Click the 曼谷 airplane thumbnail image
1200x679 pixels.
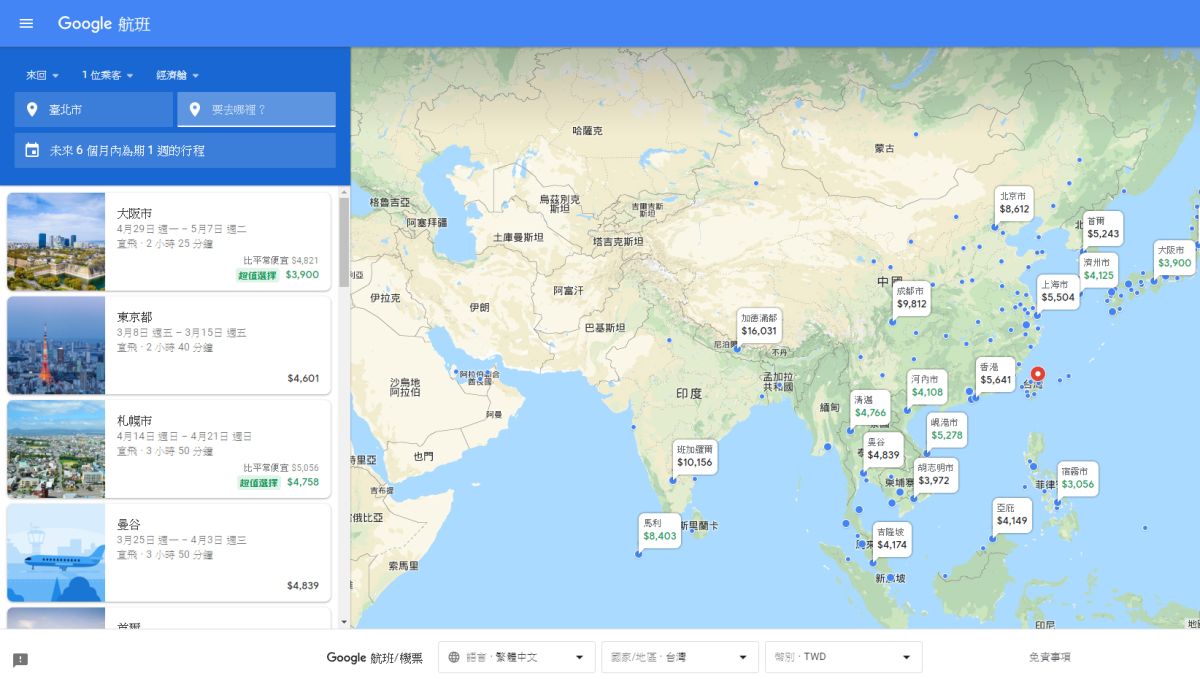(x=55, y=552)
